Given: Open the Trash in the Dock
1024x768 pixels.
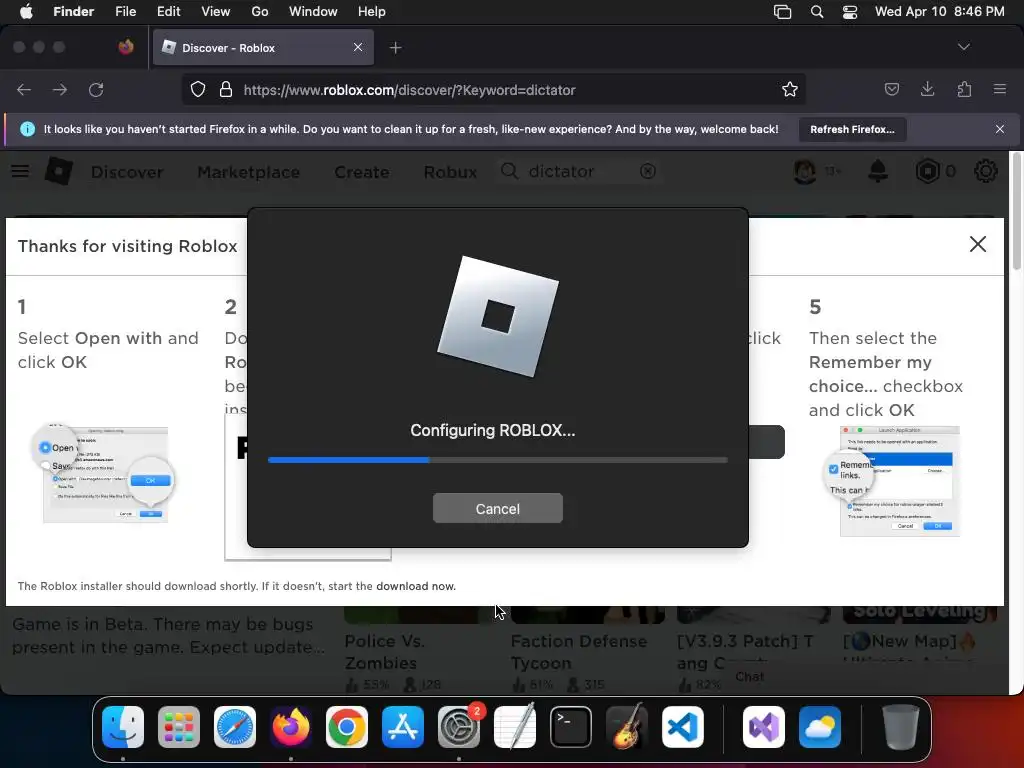Looking at the screenshot, I should coord(901,727).
